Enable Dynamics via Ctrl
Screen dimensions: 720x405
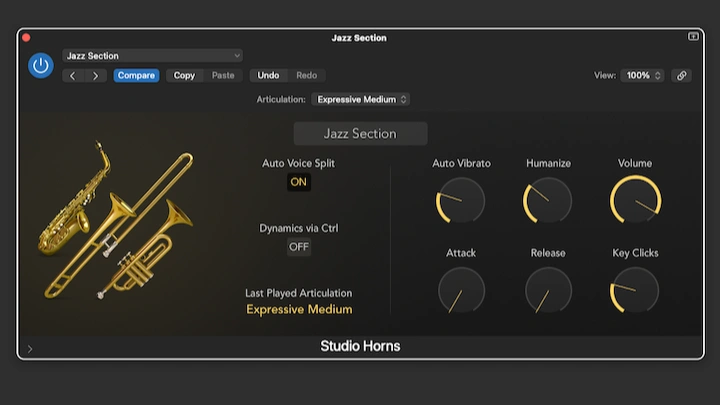pyautogui.click(x=298, y=247)
